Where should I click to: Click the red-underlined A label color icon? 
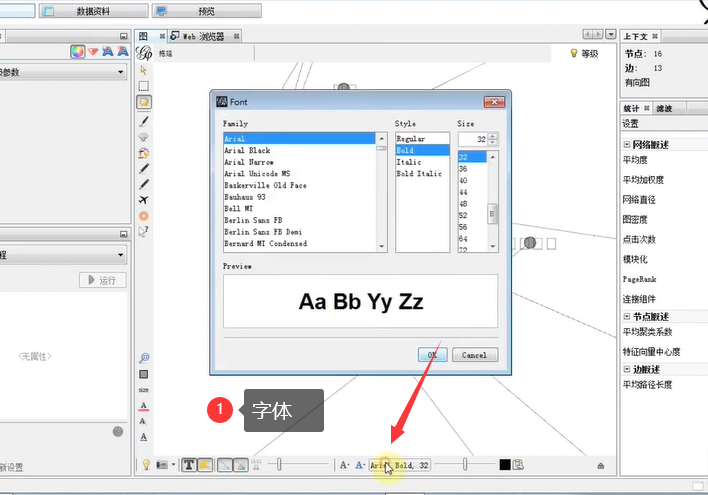[144, 406]
